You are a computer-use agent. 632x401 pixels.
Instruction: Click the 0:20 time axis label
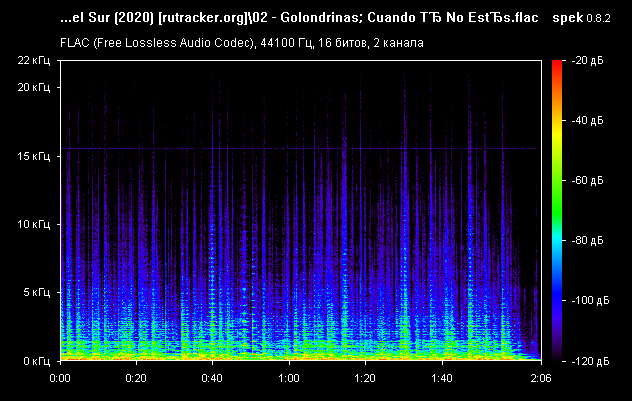136,378
